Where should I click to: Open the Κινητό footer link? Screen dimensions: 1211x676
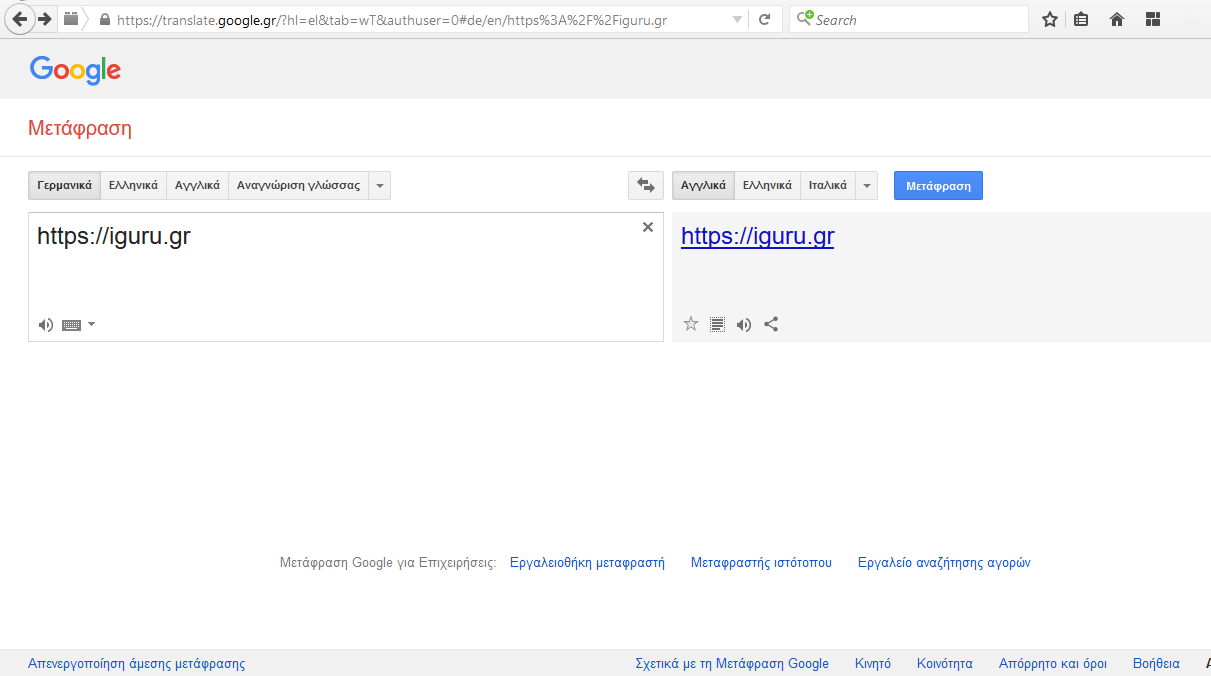pyautogui.click(x=873, y=664)
